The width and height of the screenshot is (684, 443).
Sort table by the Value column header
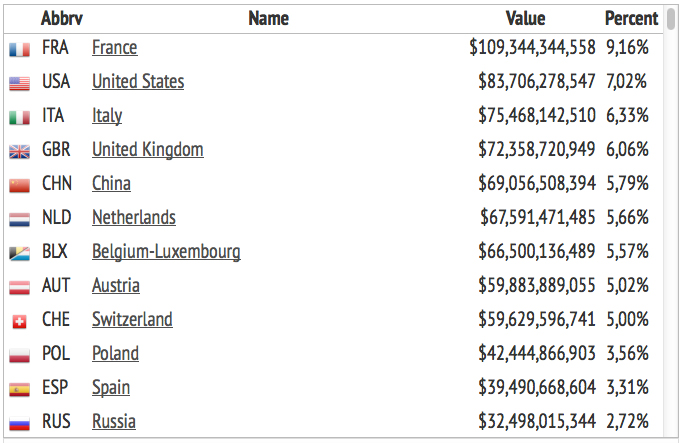coord(526,18)
